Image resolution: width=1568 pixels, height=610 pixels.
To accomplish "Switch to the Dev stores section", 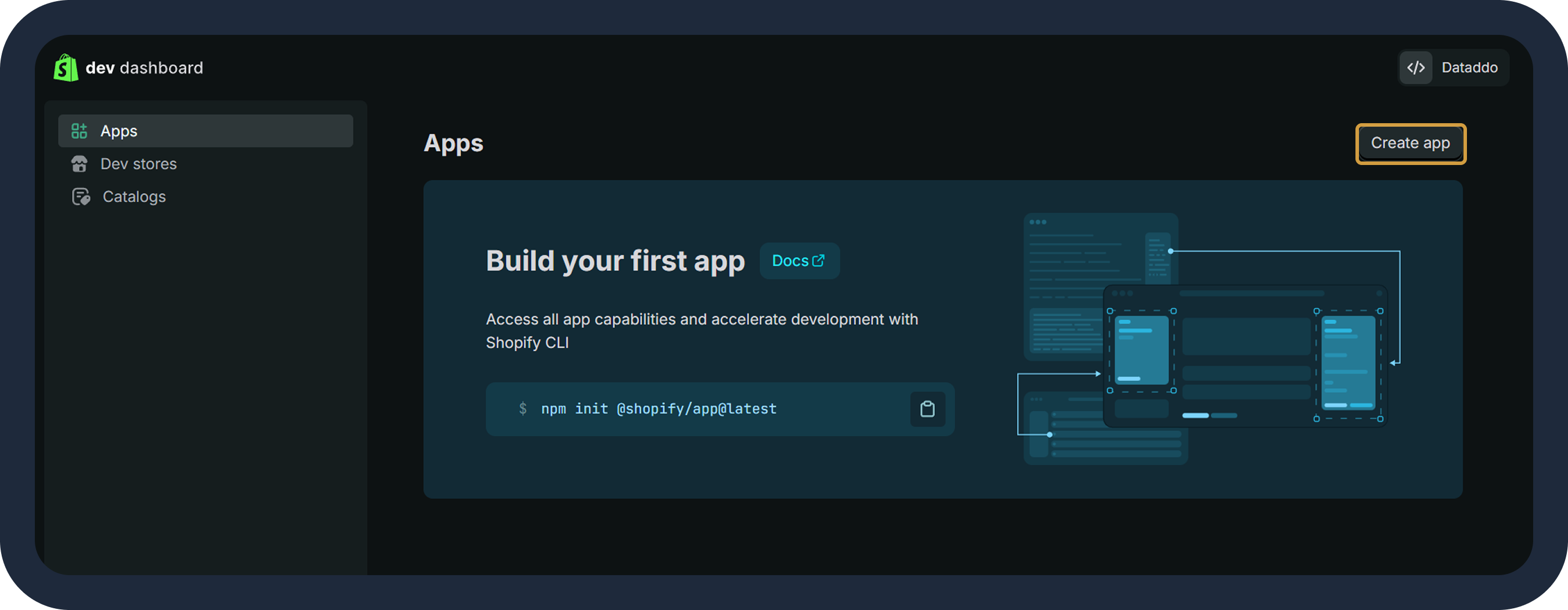I will tap(139, 163).
